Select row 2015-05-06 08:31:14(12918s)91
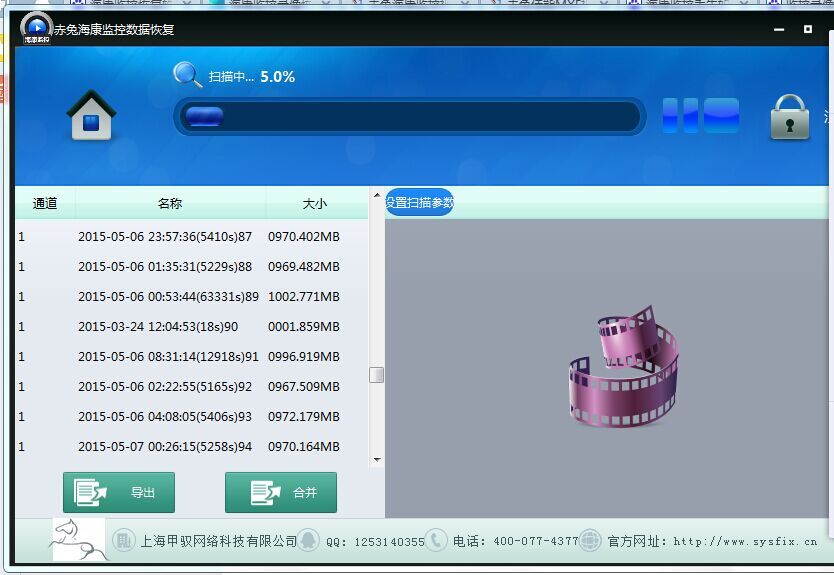 [x=191, y=356]
